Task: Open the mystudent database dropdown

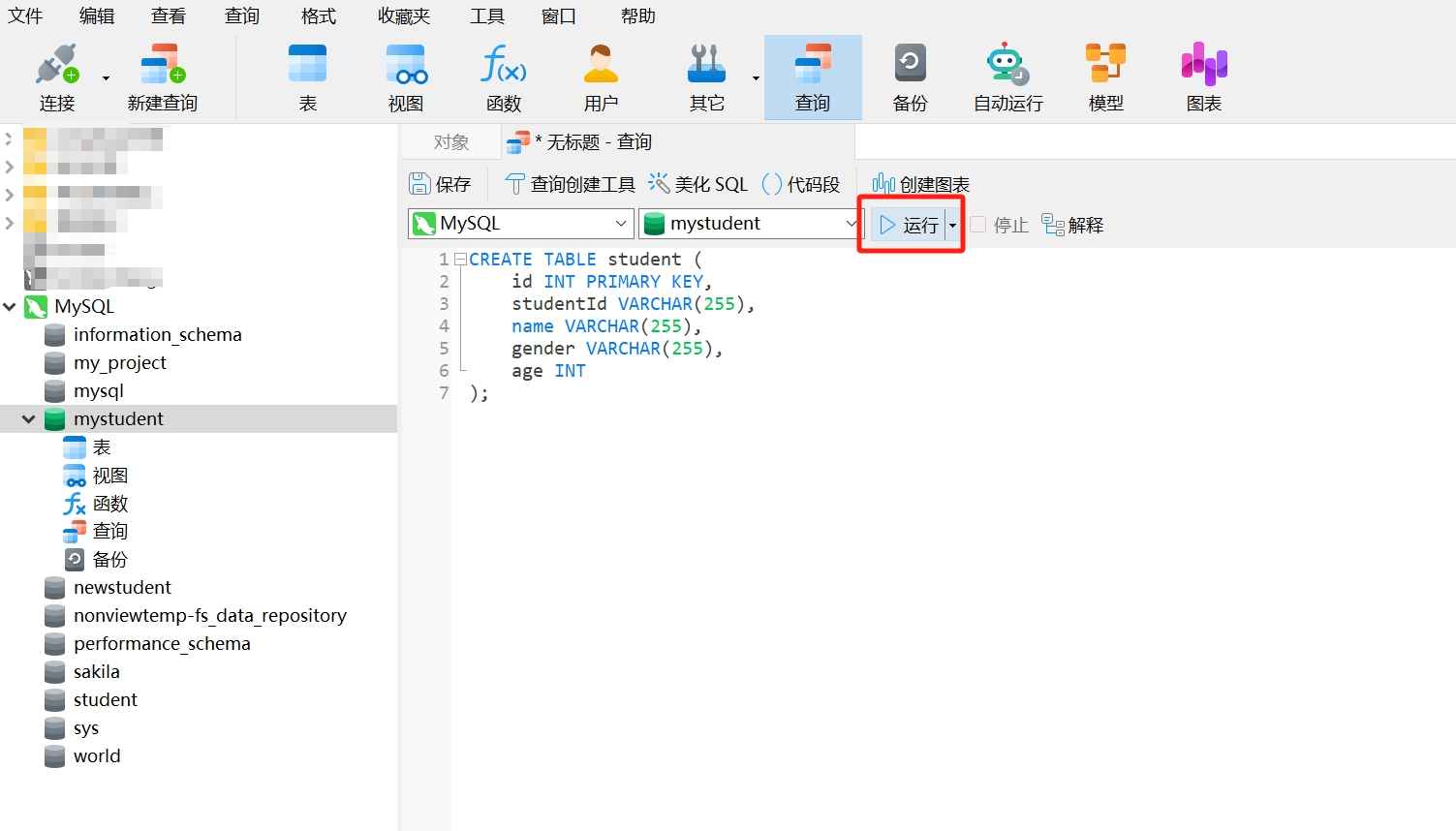Action: point(851,224)
